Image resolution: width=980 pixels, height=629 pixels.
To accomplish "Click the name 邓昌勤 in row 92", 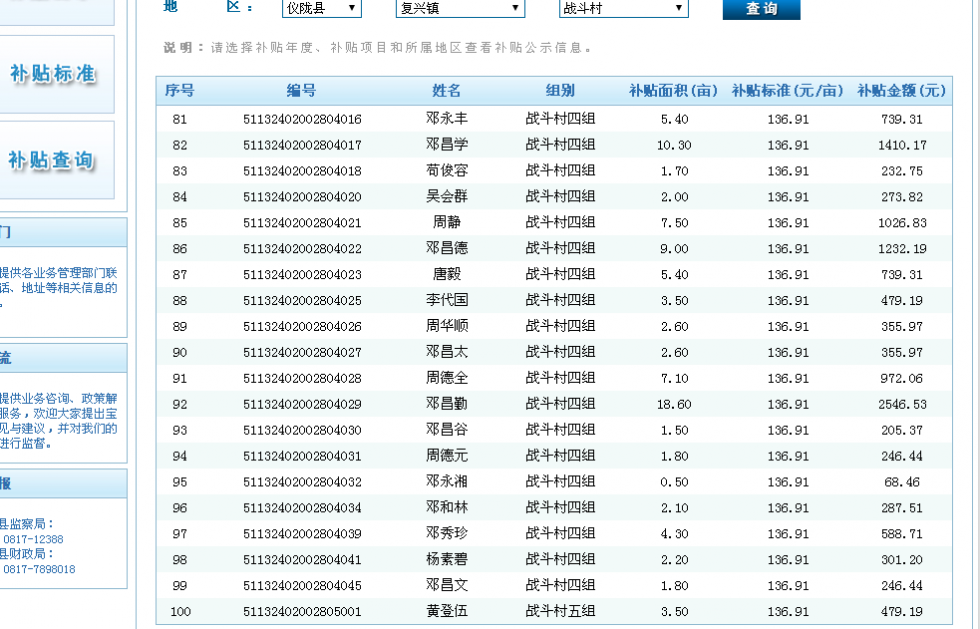I will pos(447,404).
